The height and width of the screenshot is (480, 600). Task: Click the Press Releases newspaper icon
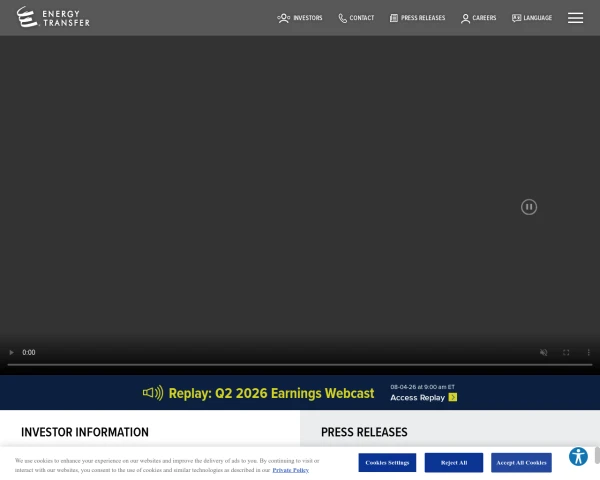coord(394,18)
